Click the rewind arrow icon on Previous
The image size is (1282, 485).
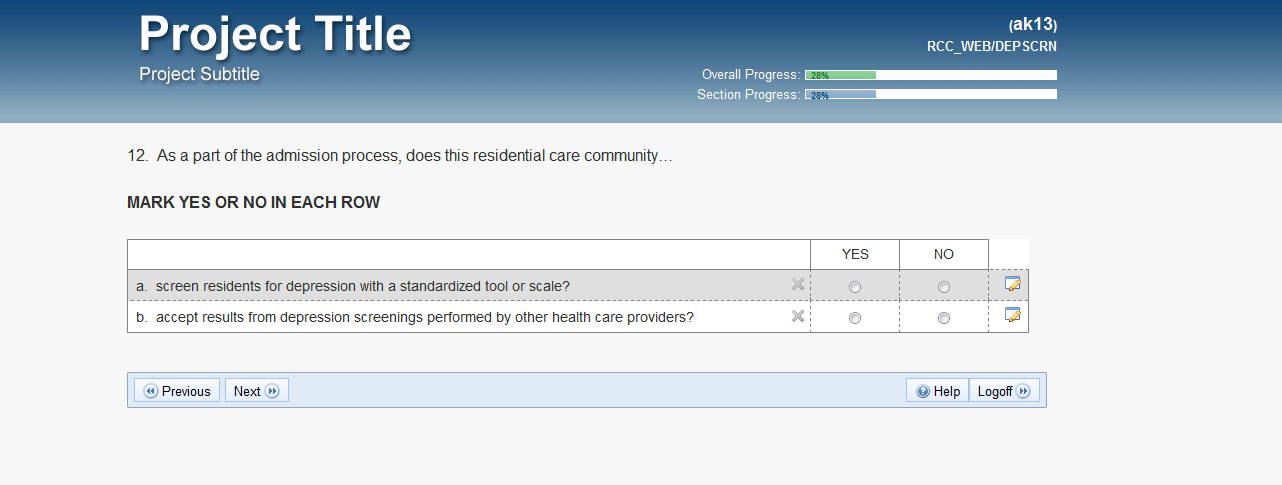coord(151,391)
